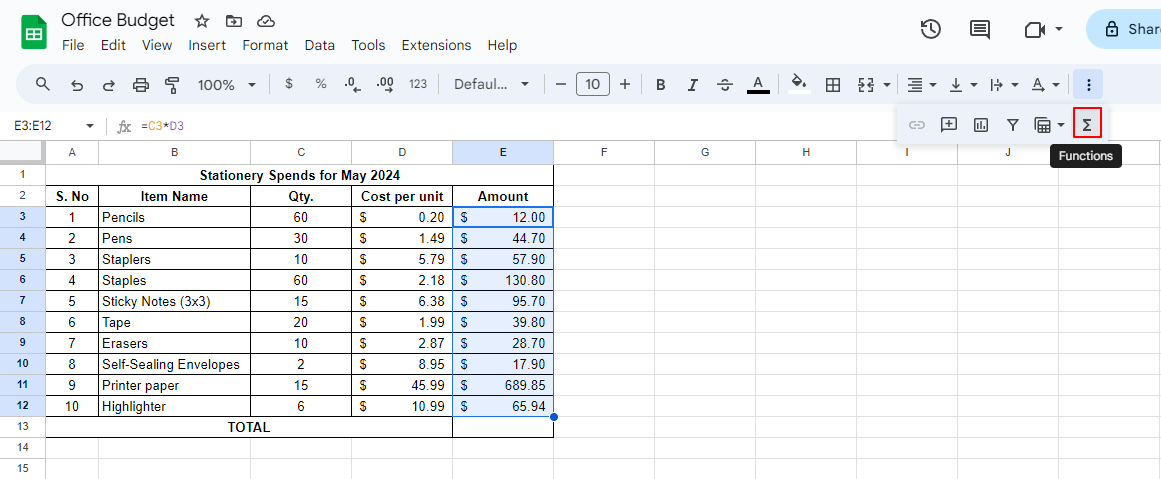Open the File menu

[x=73, y=45]
